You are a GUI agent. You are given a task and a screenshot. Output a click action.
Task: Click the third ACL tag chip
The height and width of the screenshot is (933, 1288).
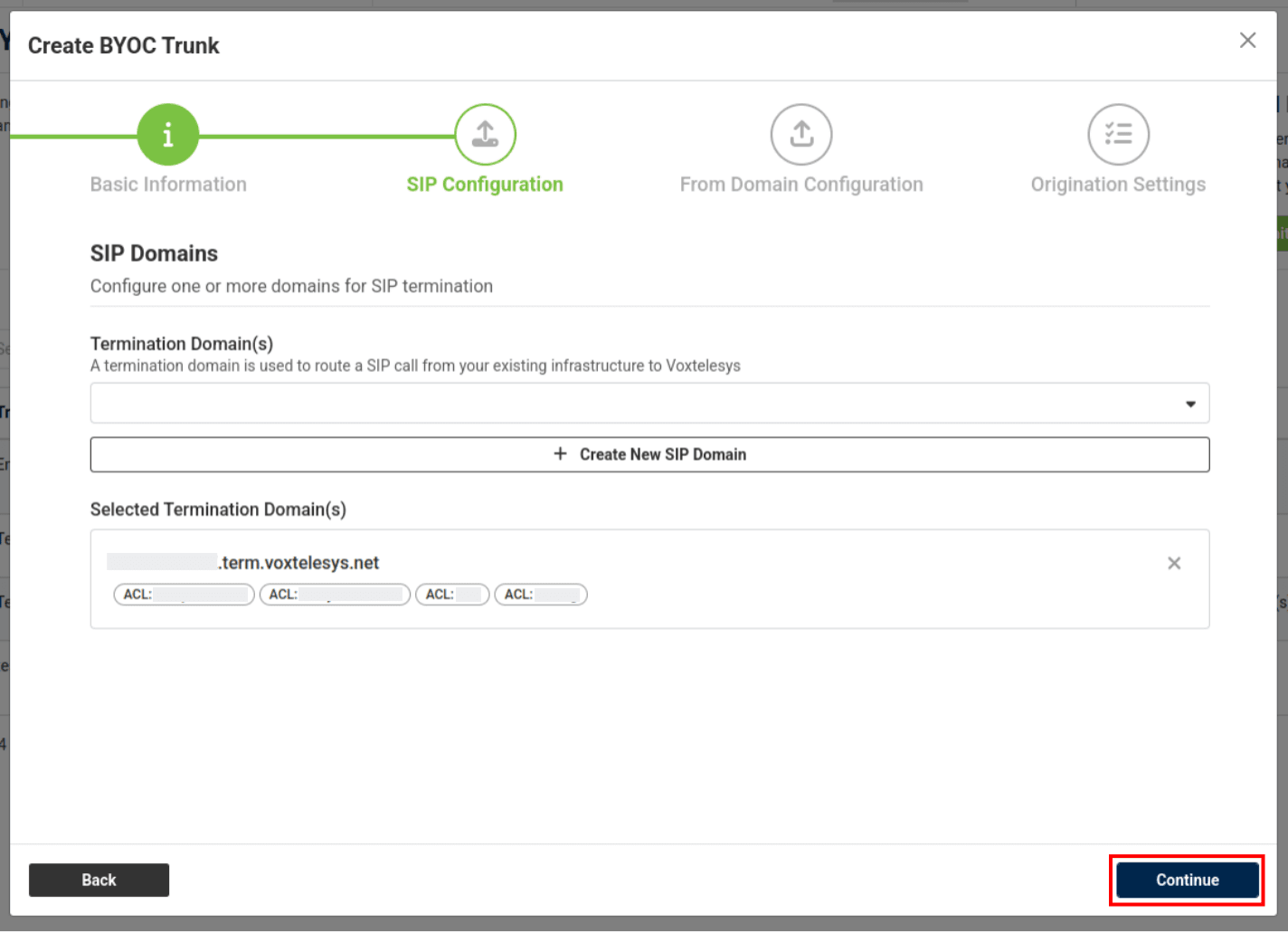tap(452, 595)
